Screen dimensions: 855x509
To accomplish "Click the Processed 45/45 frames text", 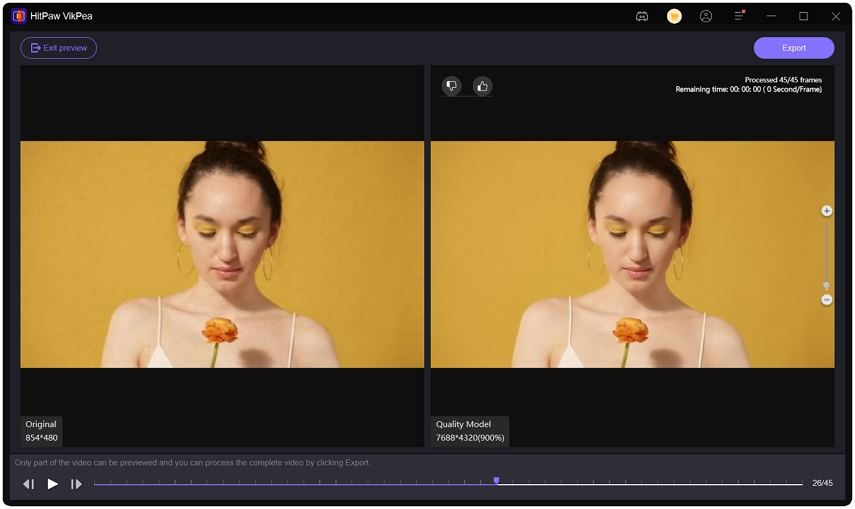I will point(783,80).
